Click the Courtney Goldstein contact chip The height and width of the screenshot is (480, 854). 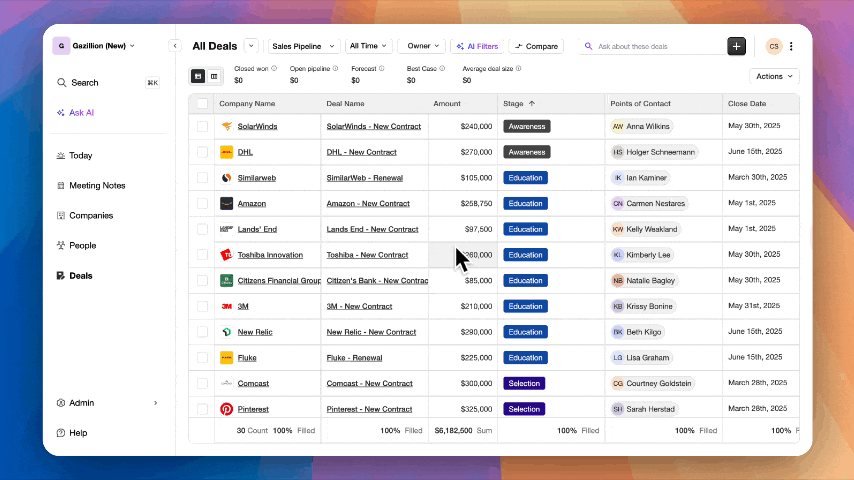(x=652, y=383)
